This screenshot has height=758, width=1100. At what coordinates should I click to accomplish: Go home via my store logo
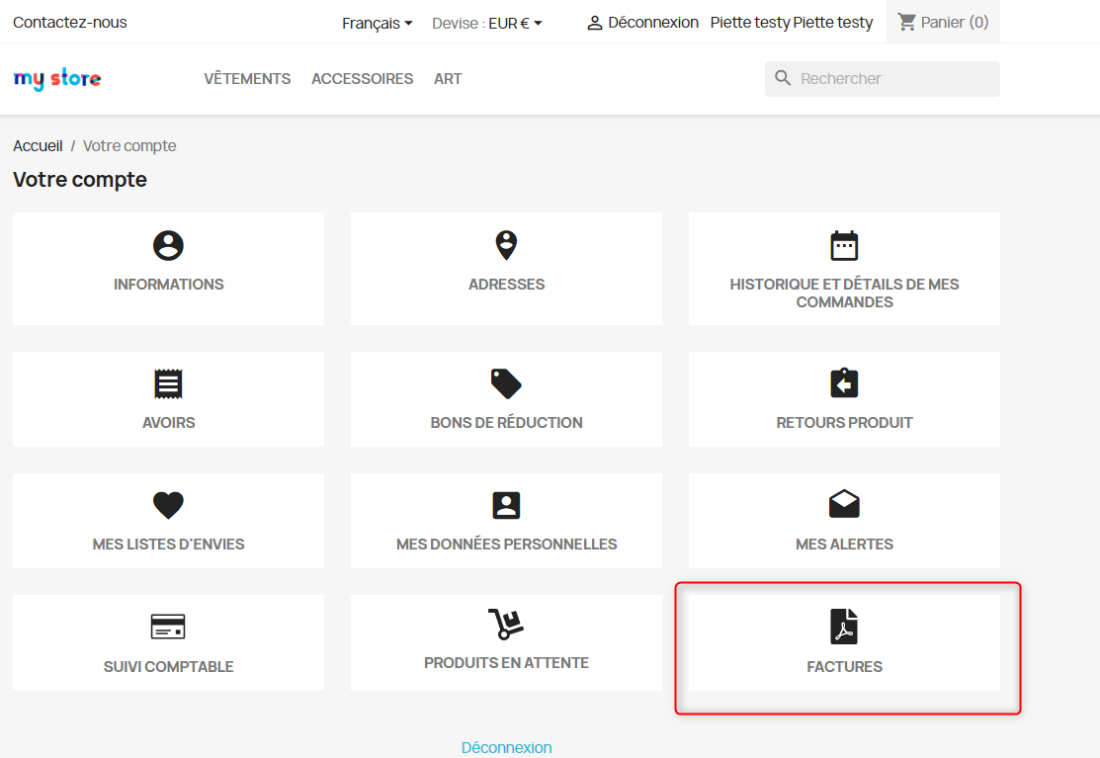click(57, 79)
